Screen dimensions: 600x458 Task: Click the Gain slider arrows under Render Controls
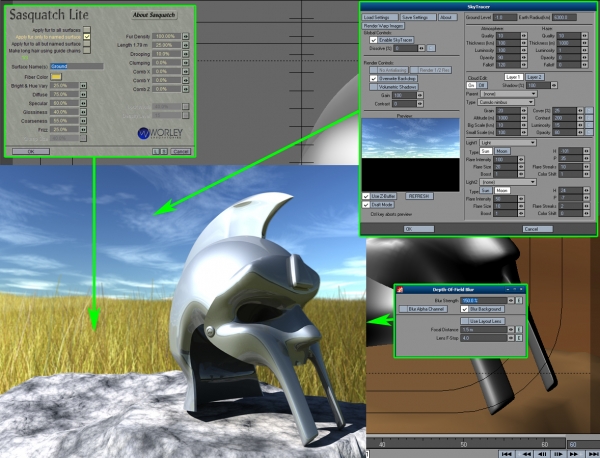(x=420, y=95)
